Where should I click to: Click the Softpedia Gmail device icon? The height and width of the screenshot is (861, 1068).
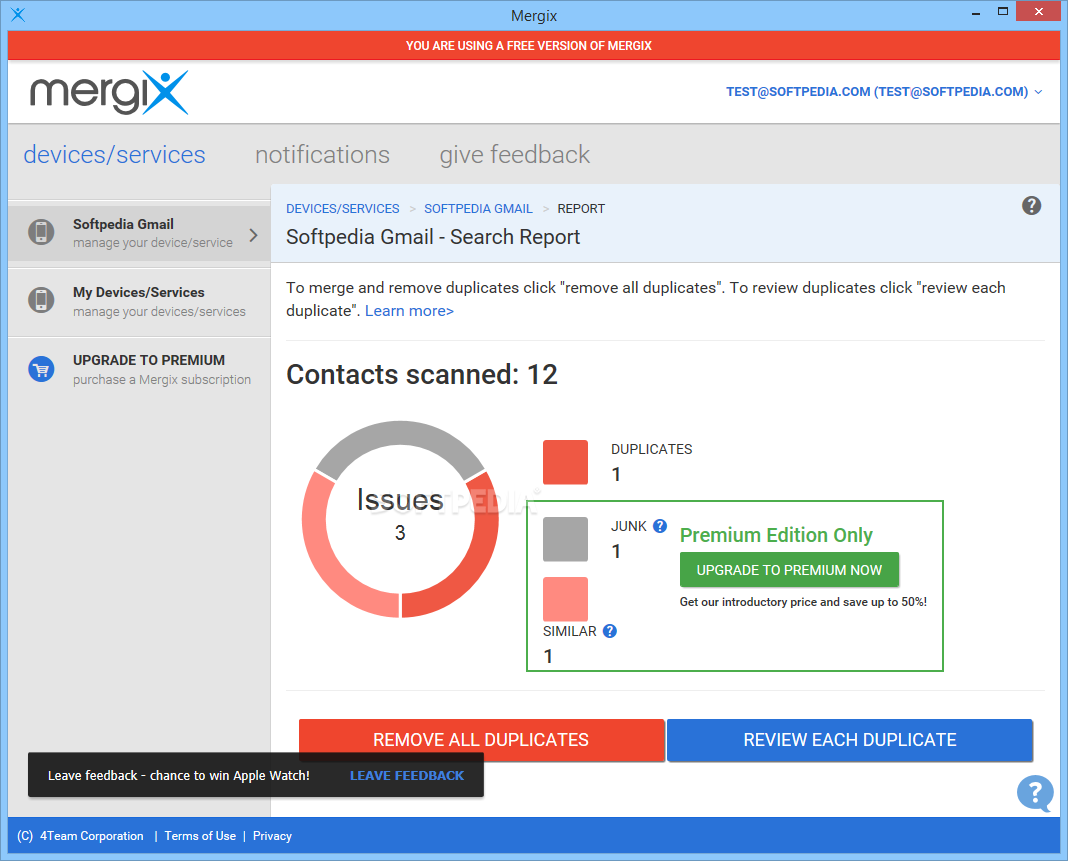click(x=41, y=232)
